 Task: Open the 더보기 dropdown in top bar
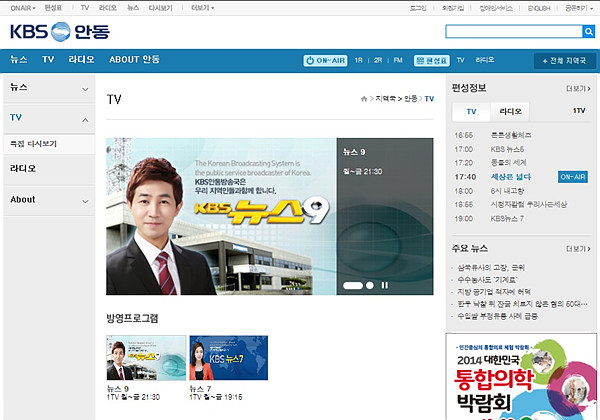202,8
